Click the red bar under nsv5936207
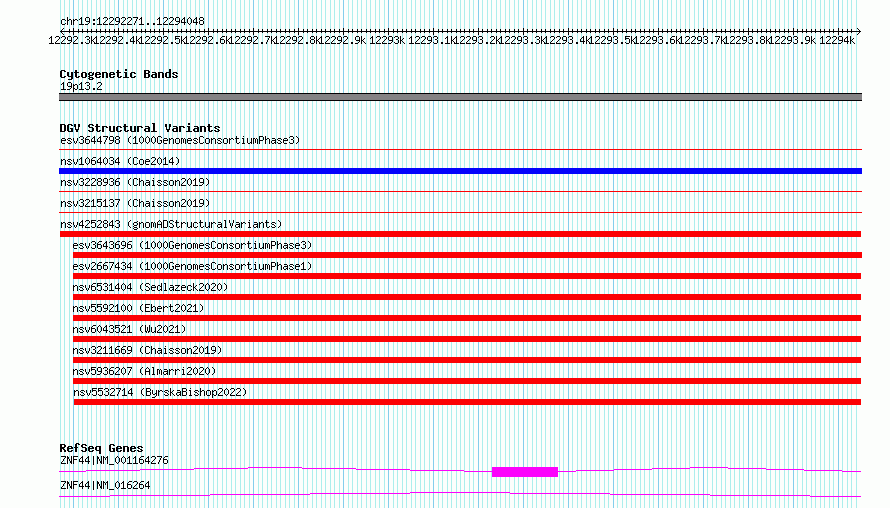Viewport: 890px width, 508px height. 467,381
